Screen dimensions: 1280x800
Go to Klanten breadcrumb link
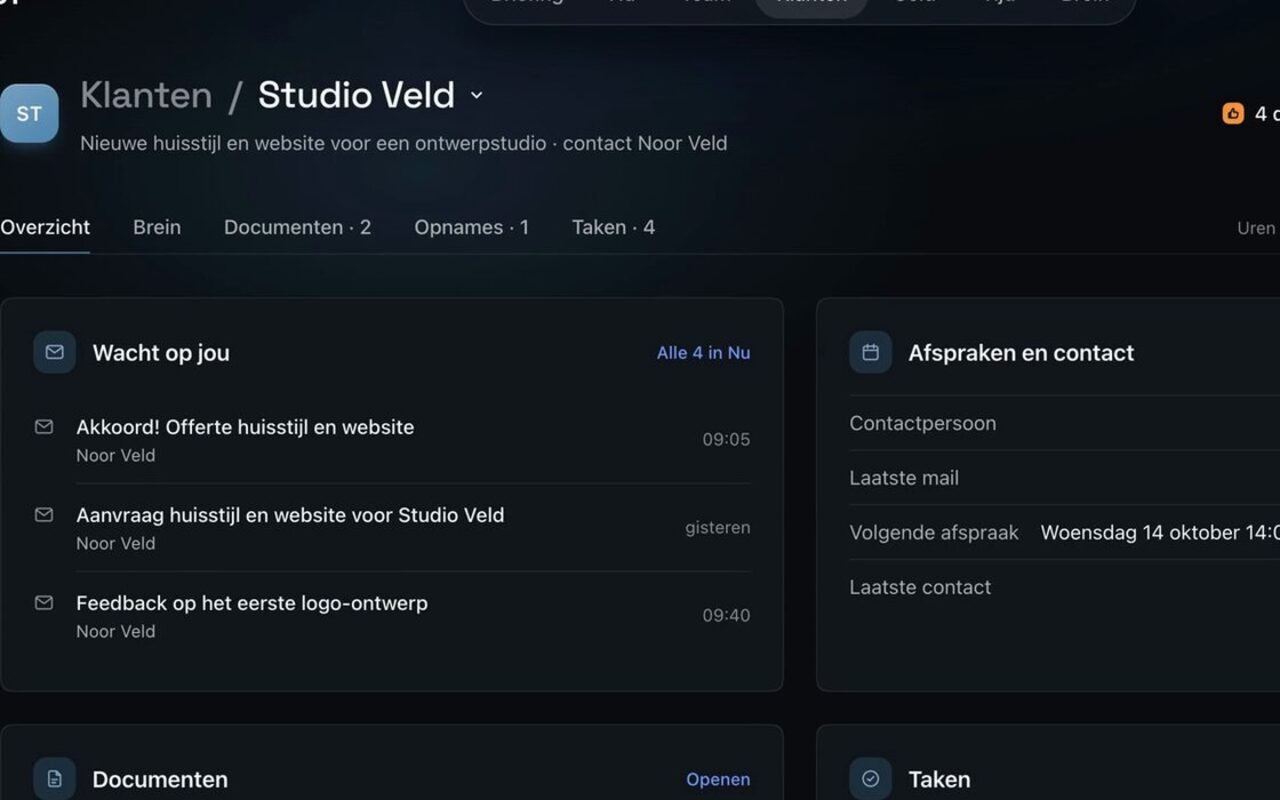(x=146, y=95)
